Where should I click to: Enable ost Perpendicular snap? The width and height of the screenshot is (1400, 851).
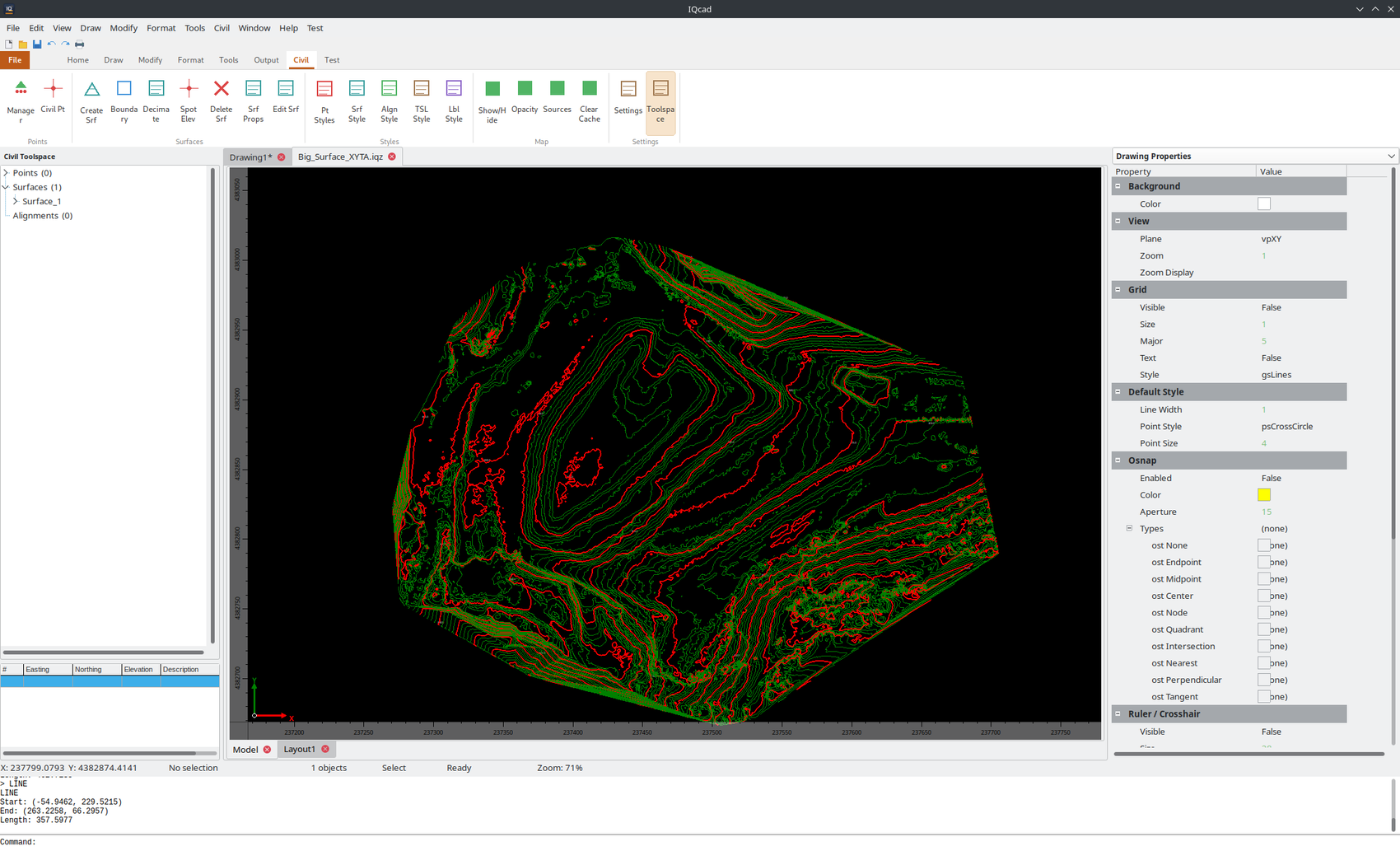[1263, 680]
